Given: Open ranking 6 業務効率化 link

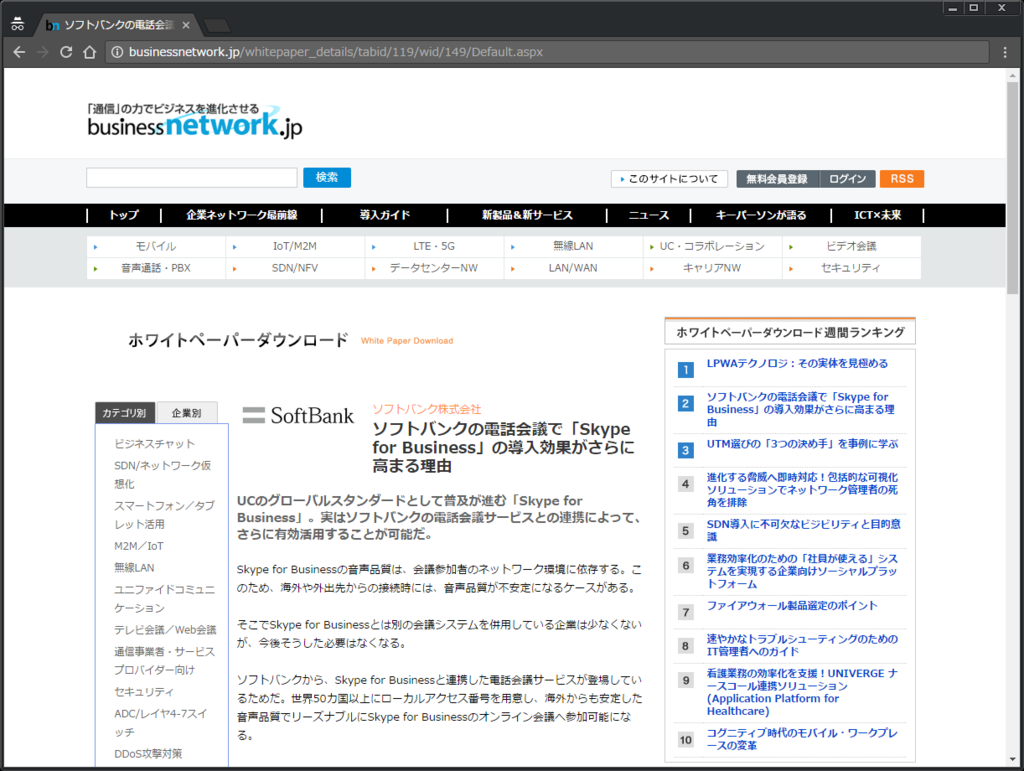Looking at the screenshot, I should 803,571.
